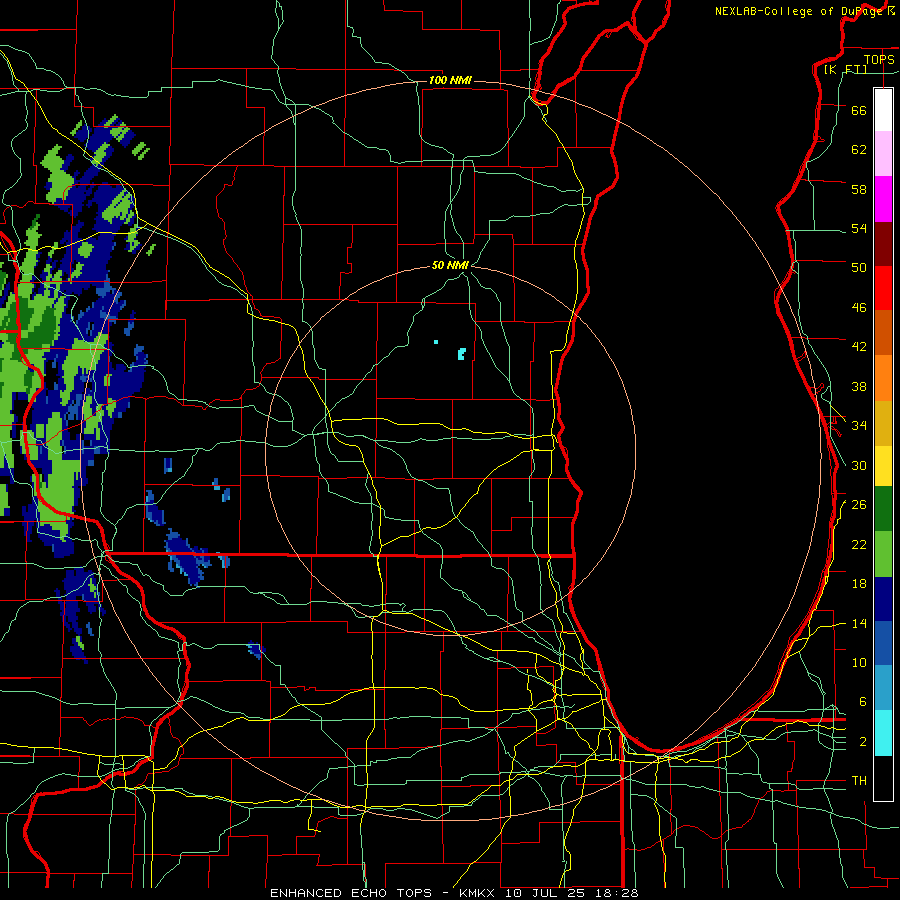This screenshot has height=900, width=900.
Task: Pick the medium blue legend swatch
Action: 883,643
